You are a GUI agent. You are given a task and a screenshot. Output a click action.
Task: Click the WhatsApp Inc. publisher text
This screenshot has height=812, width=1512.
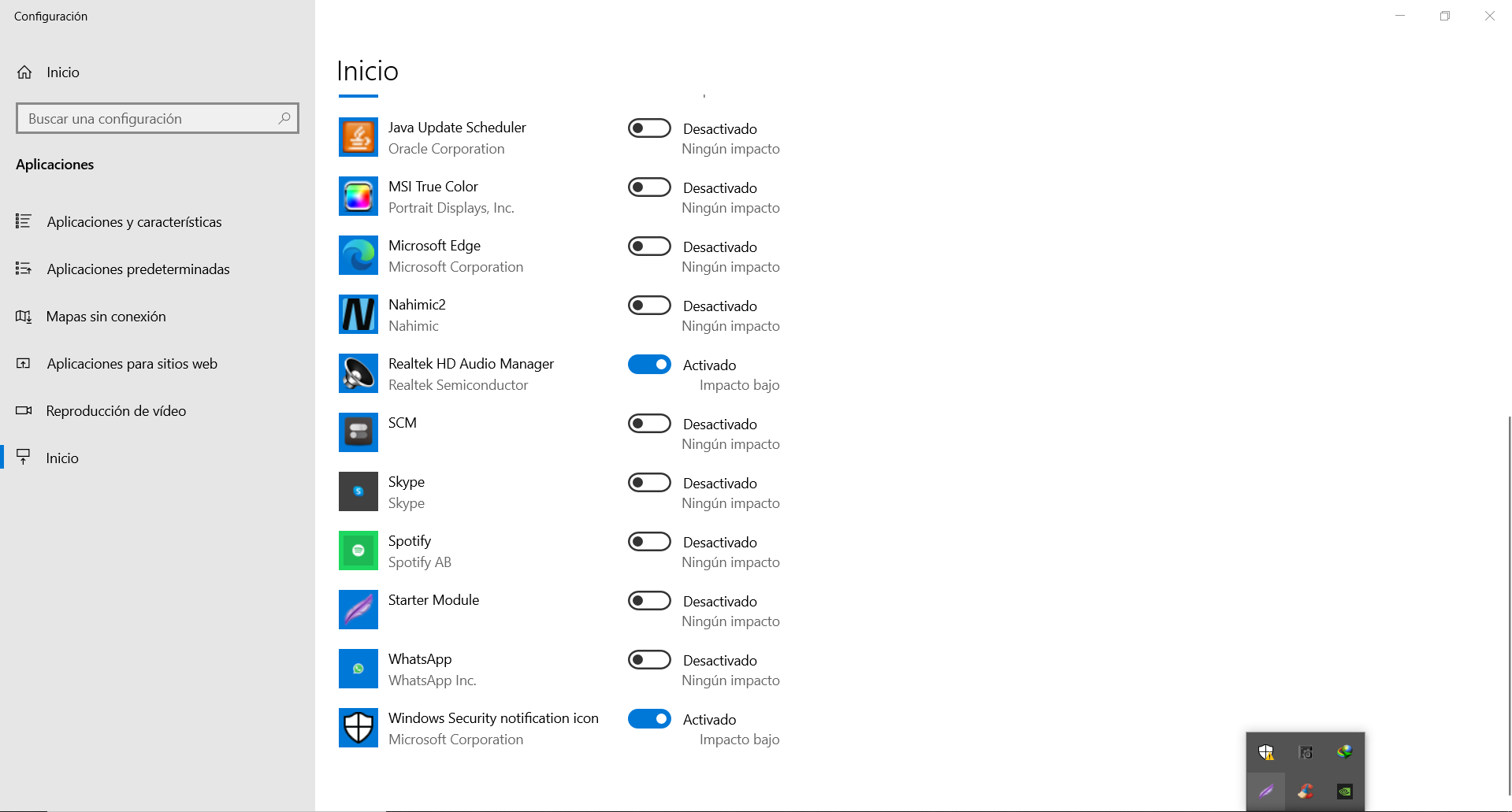click(x=433, y=680)
